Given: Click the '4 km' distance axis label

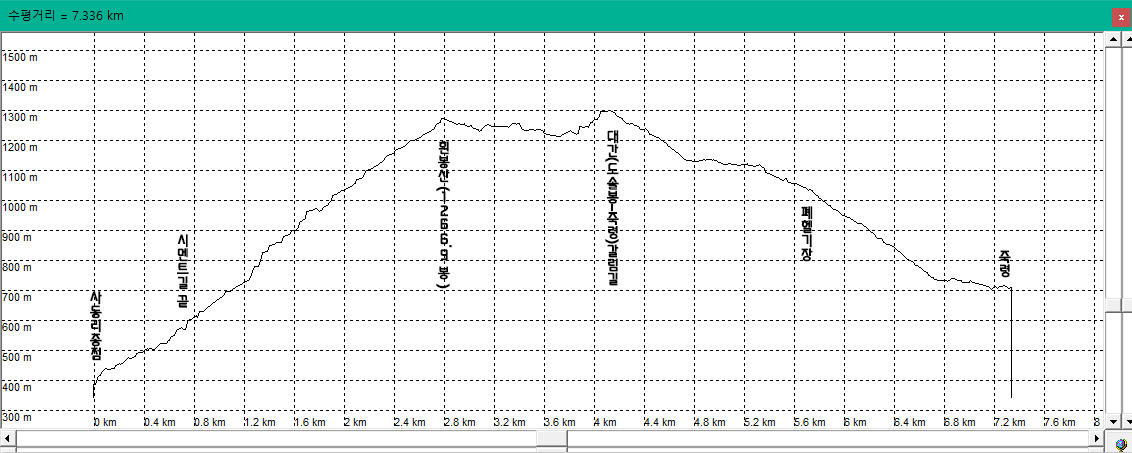Looking at the screenshot, I should 605,422.
